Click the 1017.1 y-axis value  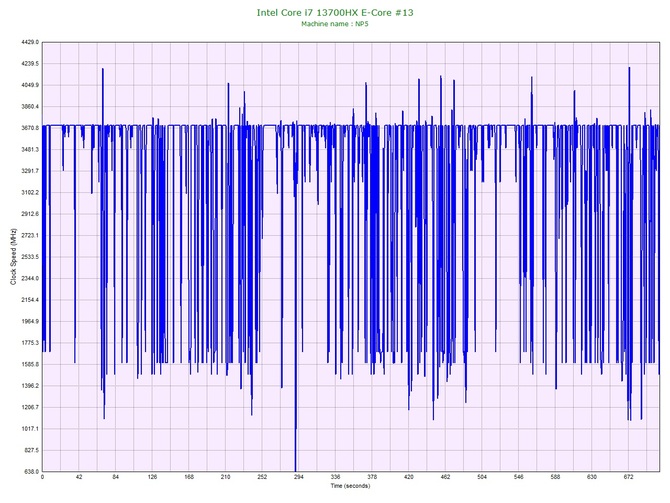click(30, 429)
